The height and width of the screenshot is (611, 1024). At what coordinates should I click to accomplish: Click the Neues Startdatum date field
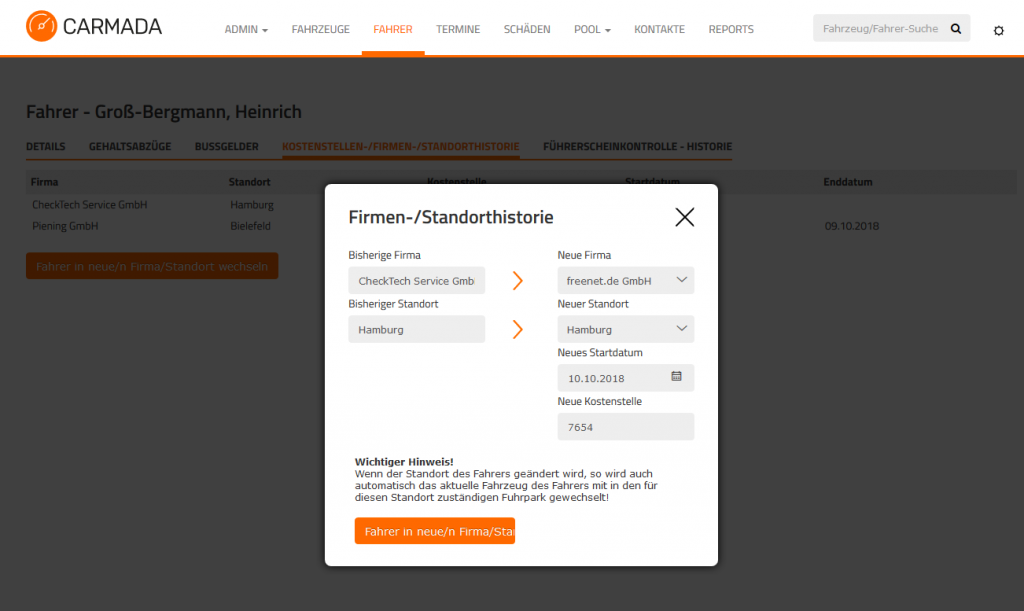626,378
